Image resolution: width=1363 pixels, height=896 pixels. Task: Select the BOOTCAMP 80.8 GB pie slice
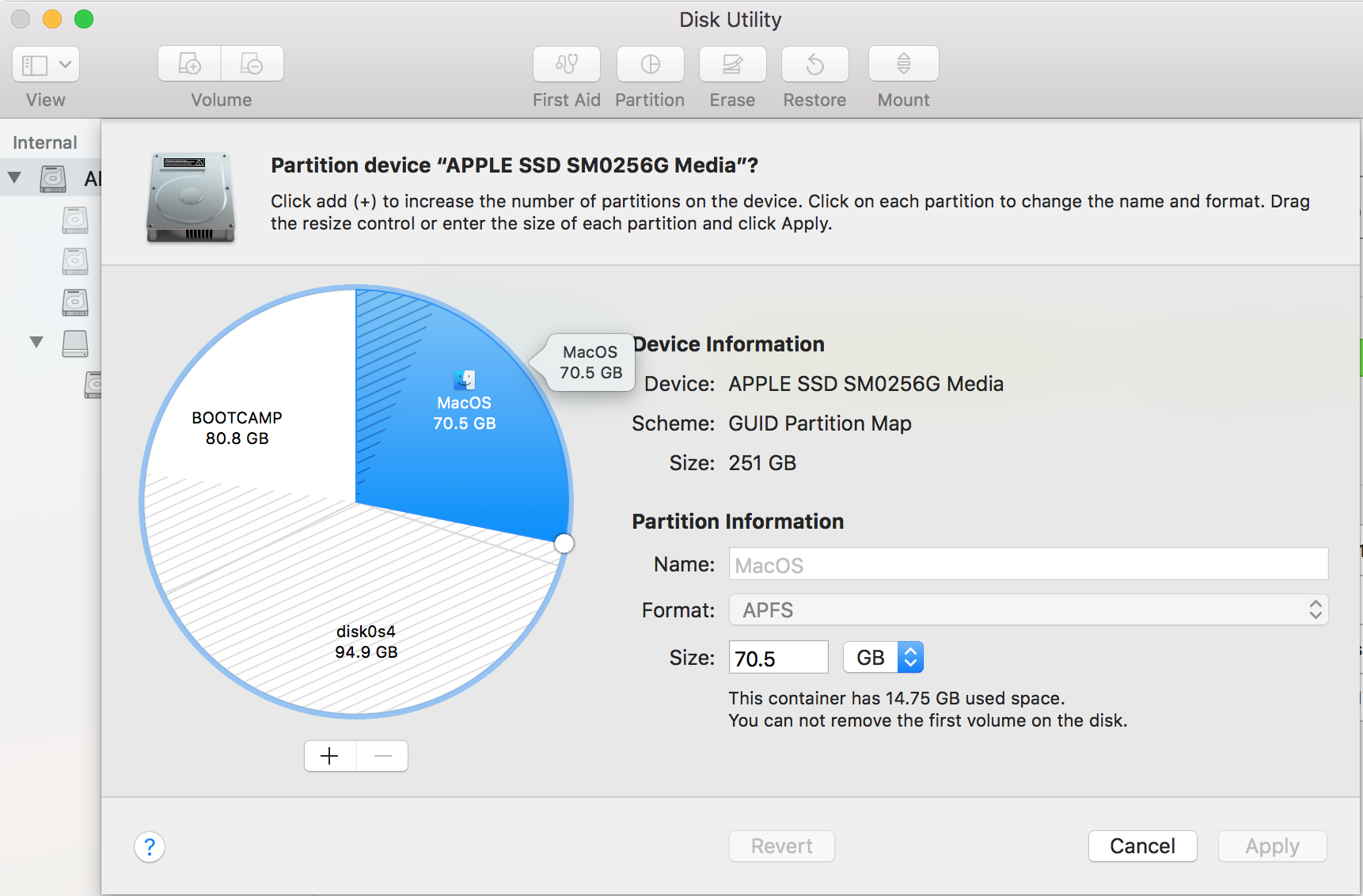click(x=237, y=427)
